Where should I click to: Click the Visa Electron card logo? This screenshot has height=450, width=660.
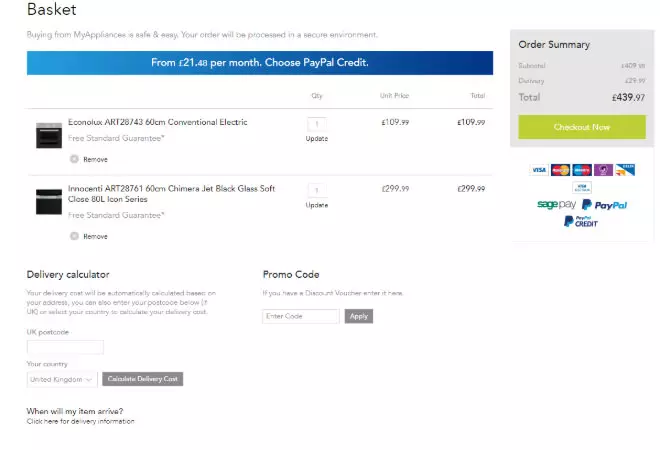point(582,187)
